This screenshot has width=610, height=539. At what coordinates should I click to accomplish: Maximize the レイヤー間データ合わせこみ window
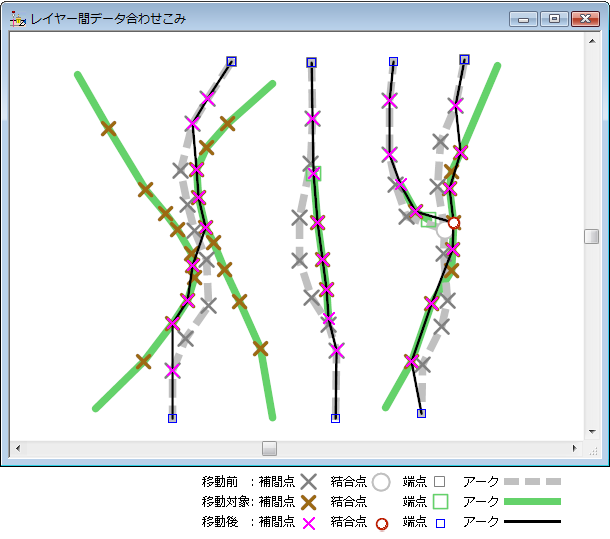(554, 19)
